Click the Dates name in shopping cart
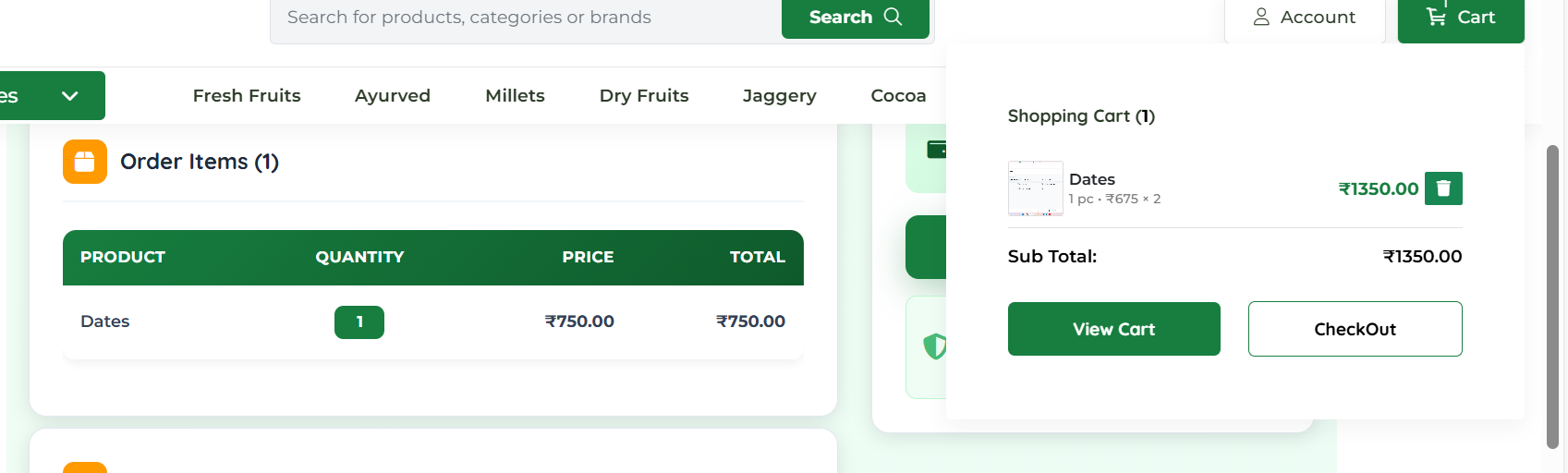1568x473 pixels. [1092, 179]
